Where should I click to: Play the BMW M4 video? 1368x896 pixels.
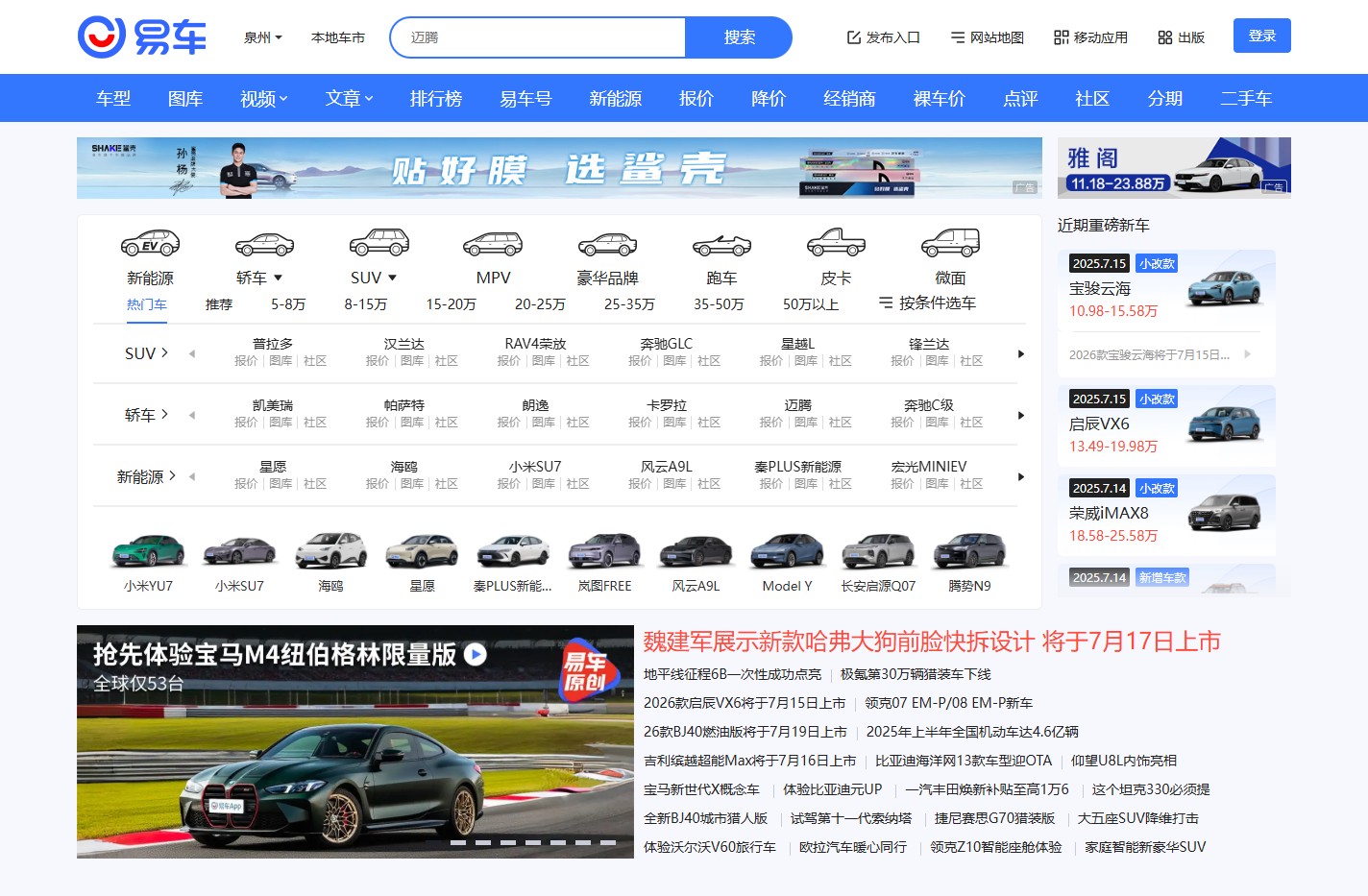click(x=476, y=654)
